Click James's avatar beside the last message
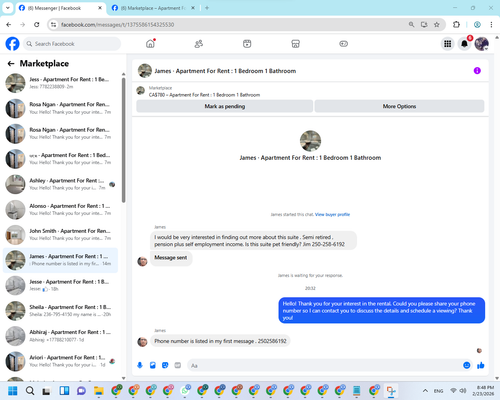Screen dimensions: 500x400 [142, 341]
